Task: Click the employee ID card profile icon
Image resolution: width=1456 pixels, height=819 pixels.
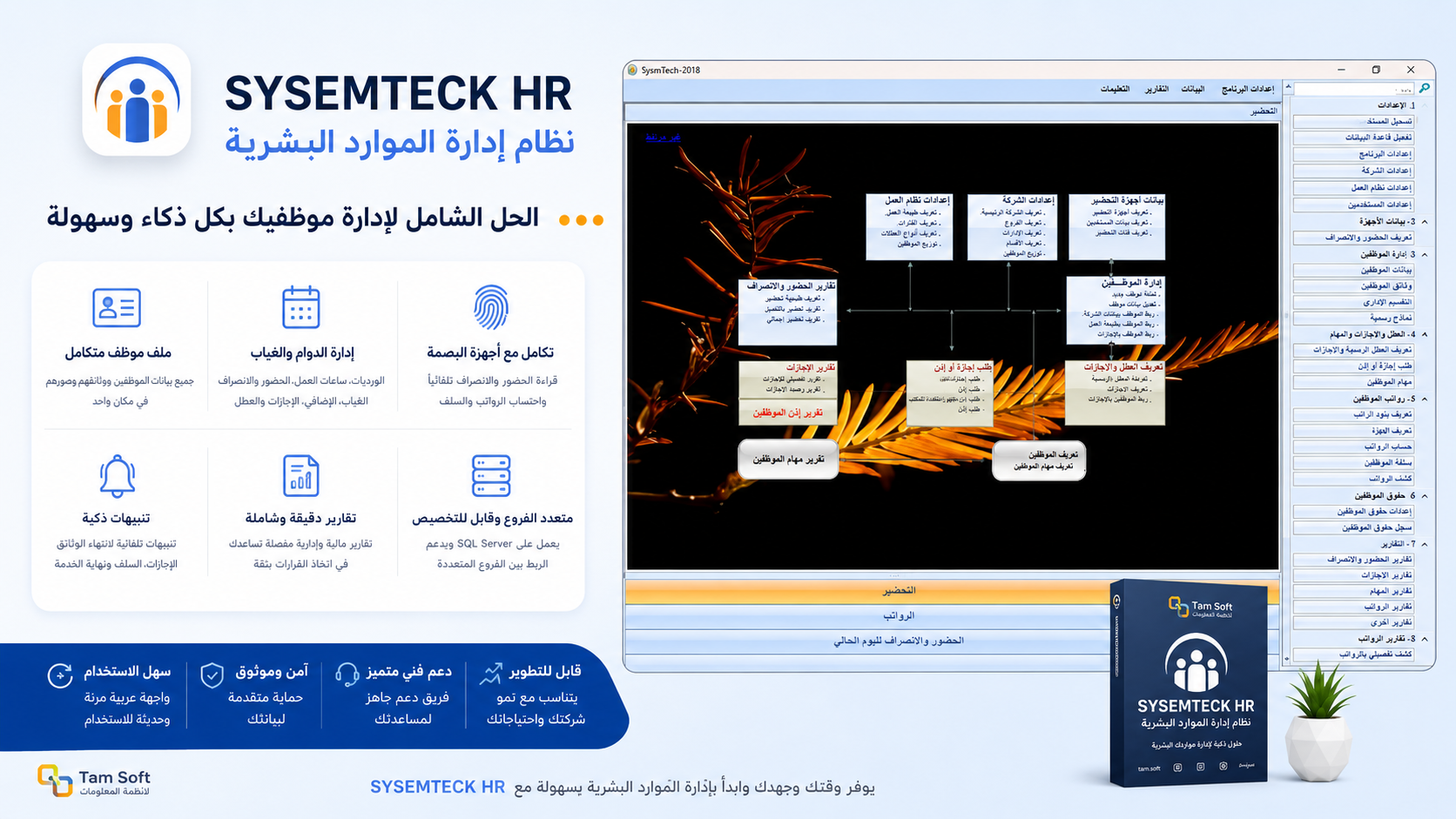Action: coord(117,307)
